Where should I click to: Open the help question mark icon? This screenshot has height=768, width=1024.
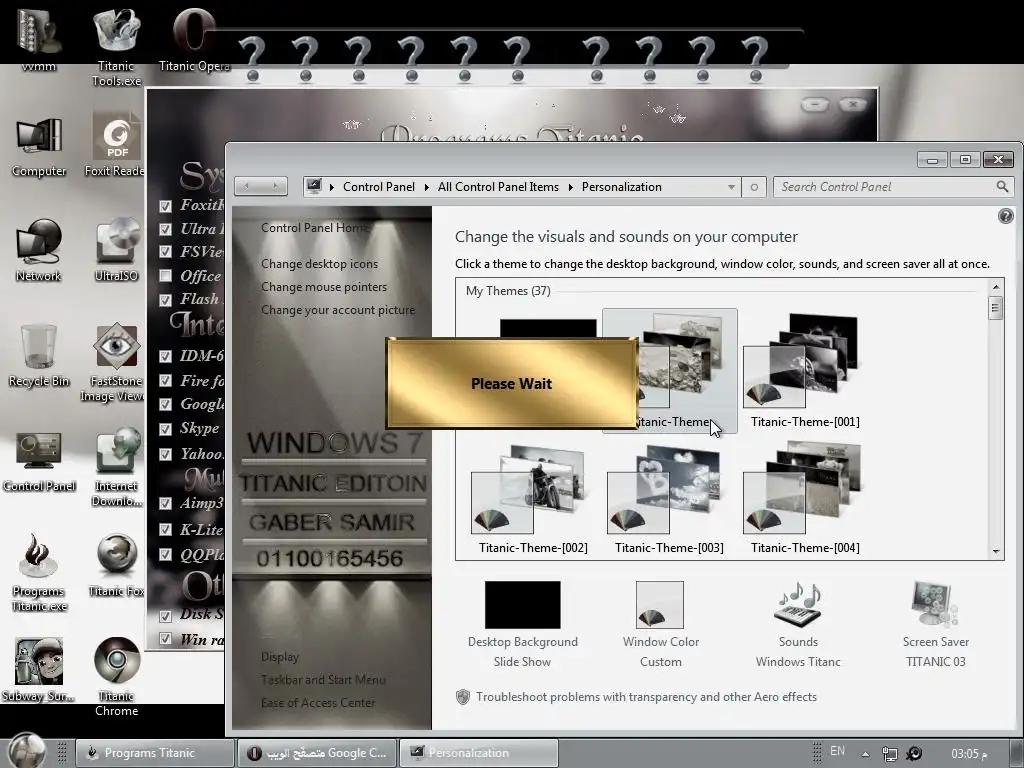1006,216
